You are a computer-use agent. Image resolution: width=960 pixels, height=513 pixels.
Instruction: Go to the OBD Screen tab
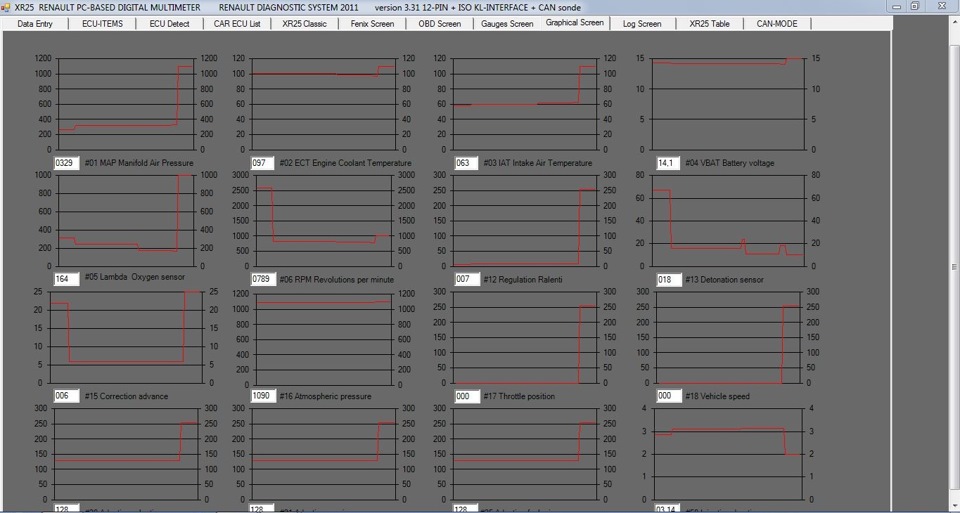click(440, 24)
